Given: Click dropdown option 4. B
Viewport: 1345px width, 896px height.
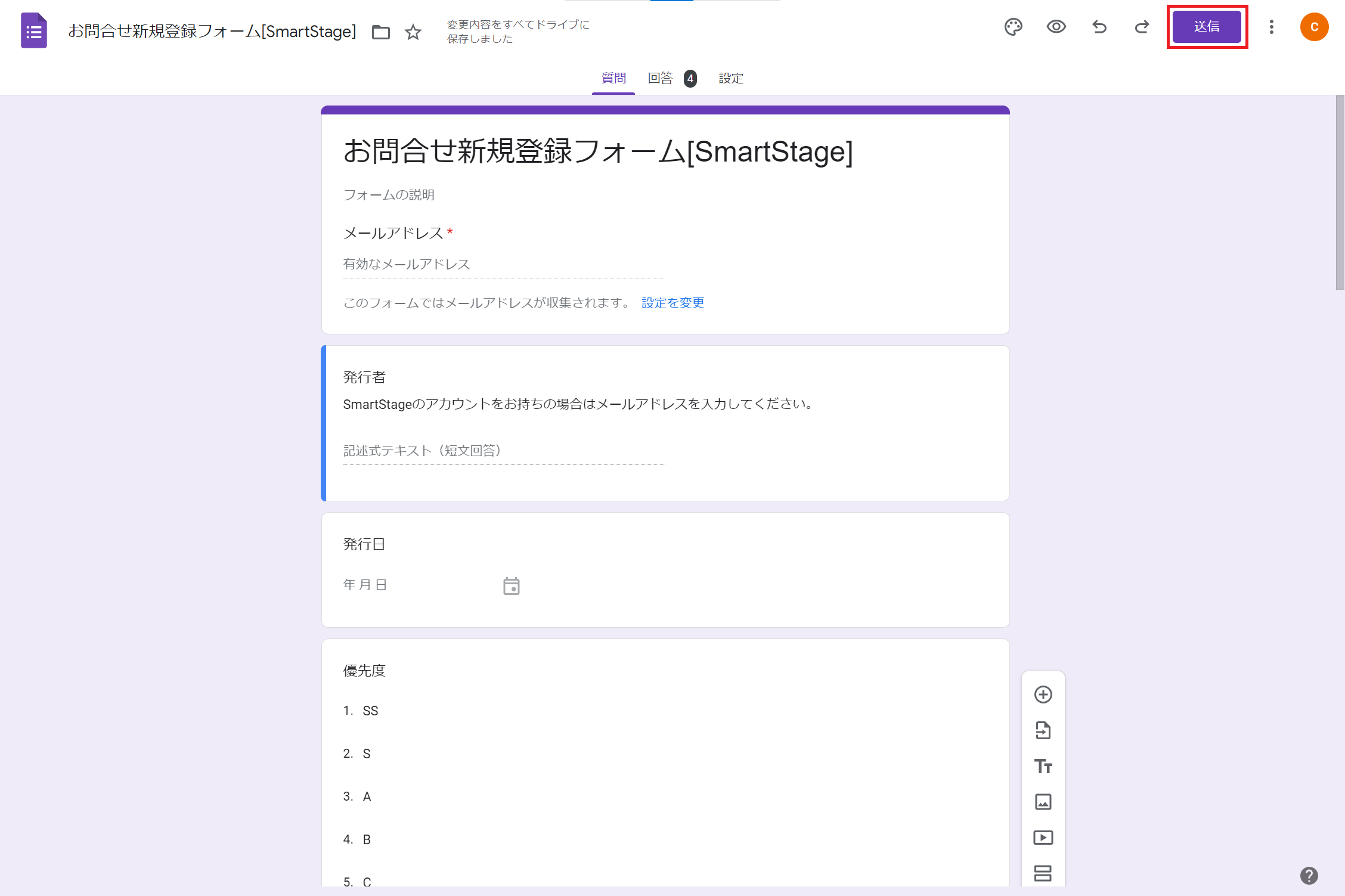Looking at the screenshot, I should tap(357, 839).
